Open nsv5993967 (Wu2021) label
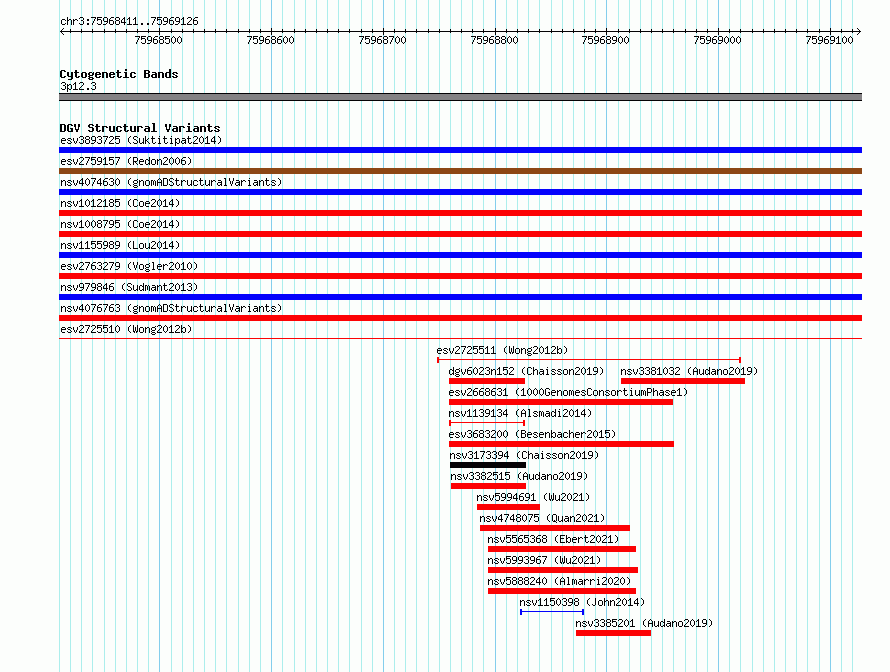Screen dimensions: 890x672 pyautogui.click(x=544, y=560)
